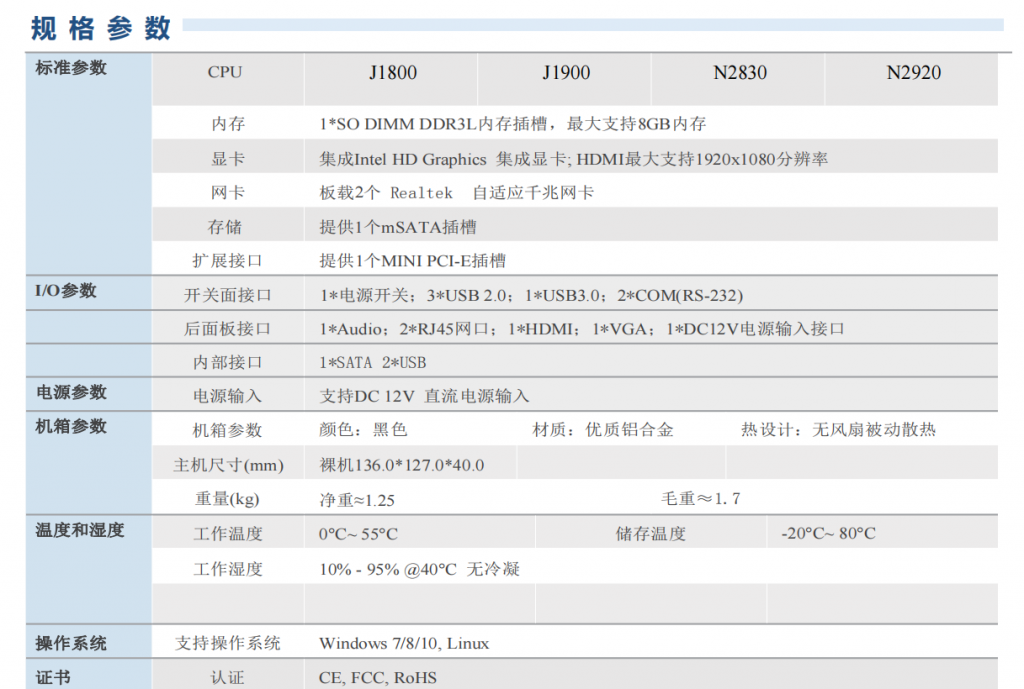This screenshot has width=1024, height=689.
Task: Click the 1*SATA 2*USB internal interface text
Action: coord(372,362)
